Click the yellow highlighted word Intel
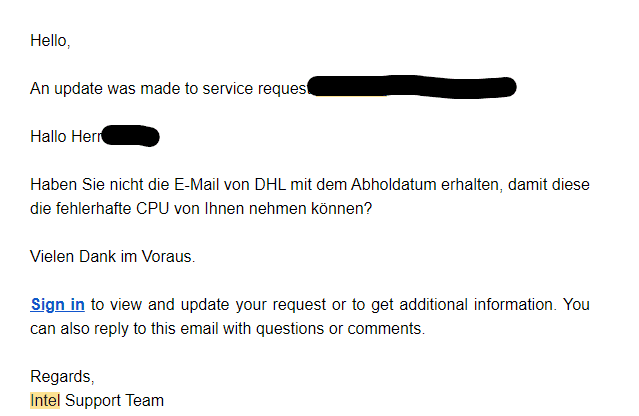Image resolution: width=639 pixels, height=416 pixels. [45, 401]
